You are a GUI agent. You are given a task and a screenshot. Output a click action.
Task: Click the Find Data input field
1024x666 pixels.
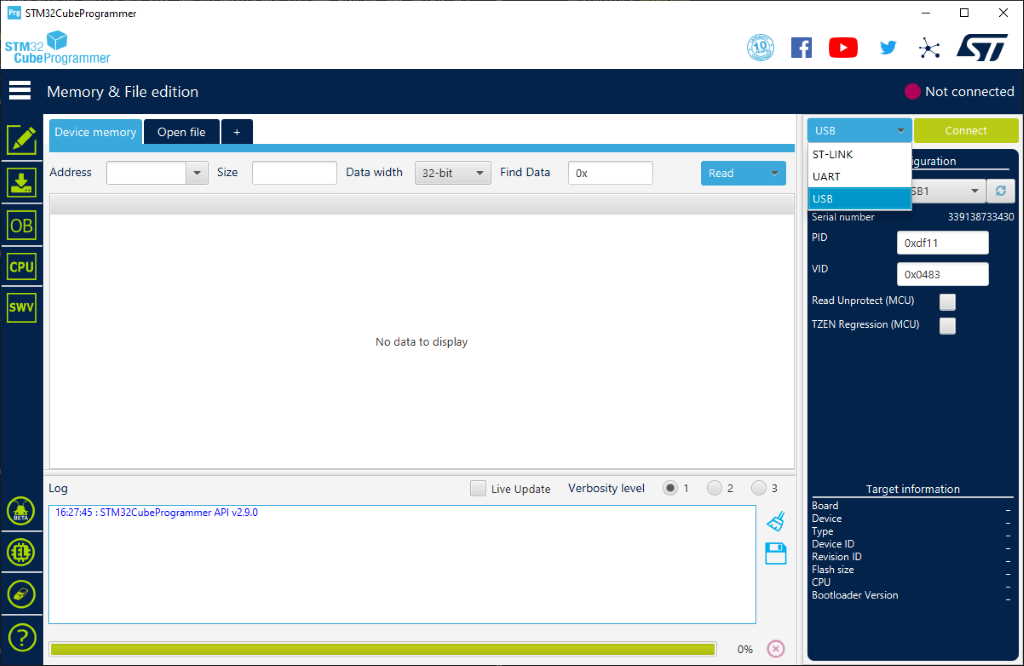[610, 173]
